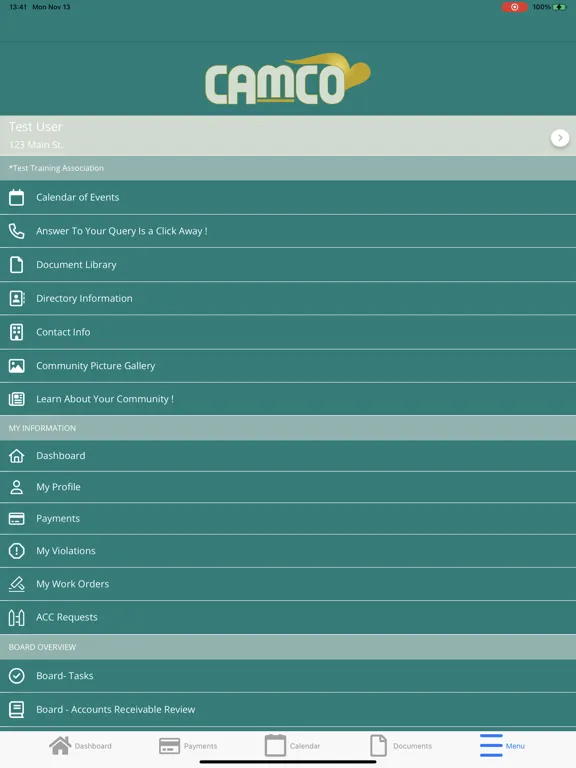This screenshot has height=768, width=576.
Task: Tap the red screen recording indicator
Action: 514,7
